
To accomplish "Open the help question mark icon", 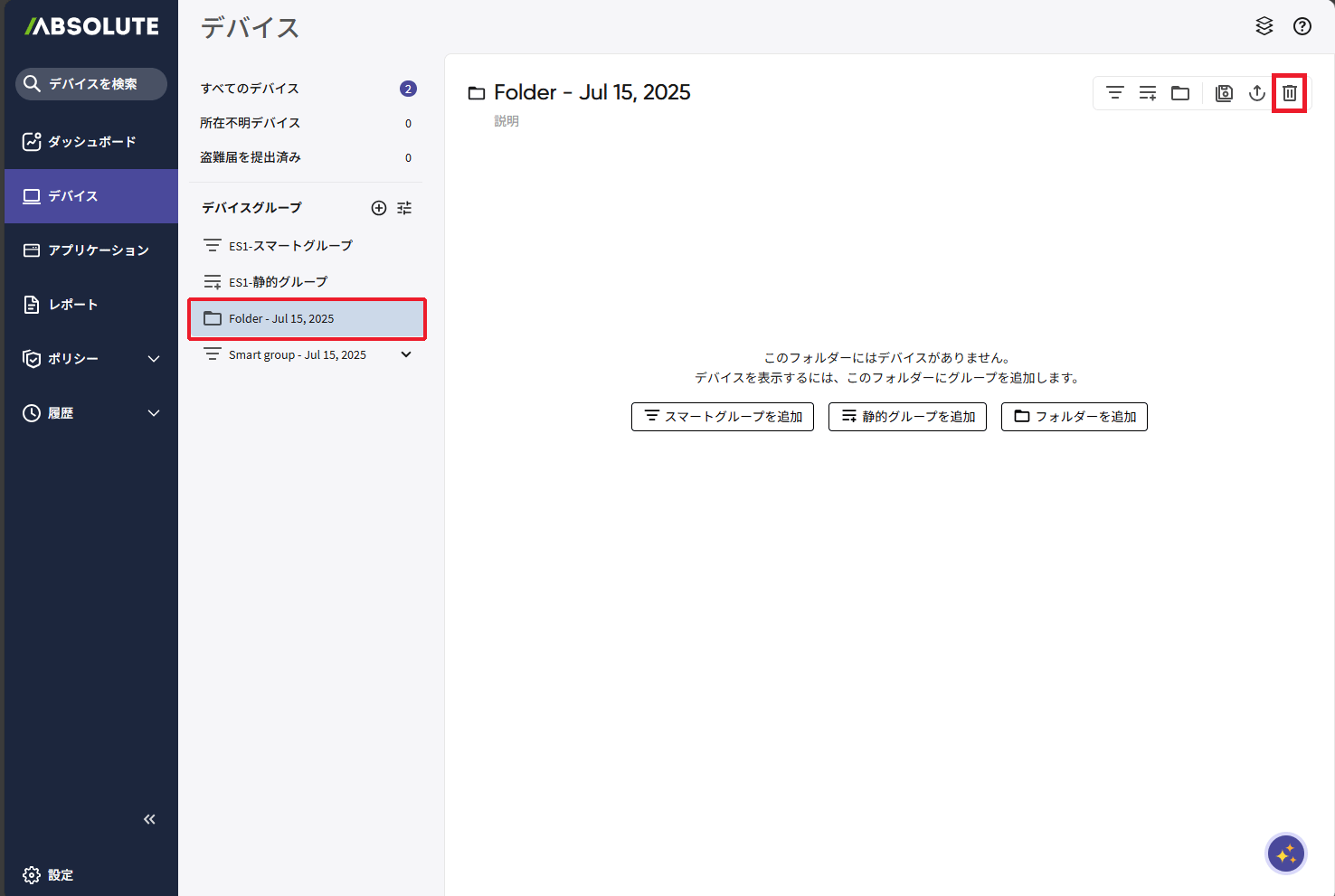I will (x=1302, y=27).
